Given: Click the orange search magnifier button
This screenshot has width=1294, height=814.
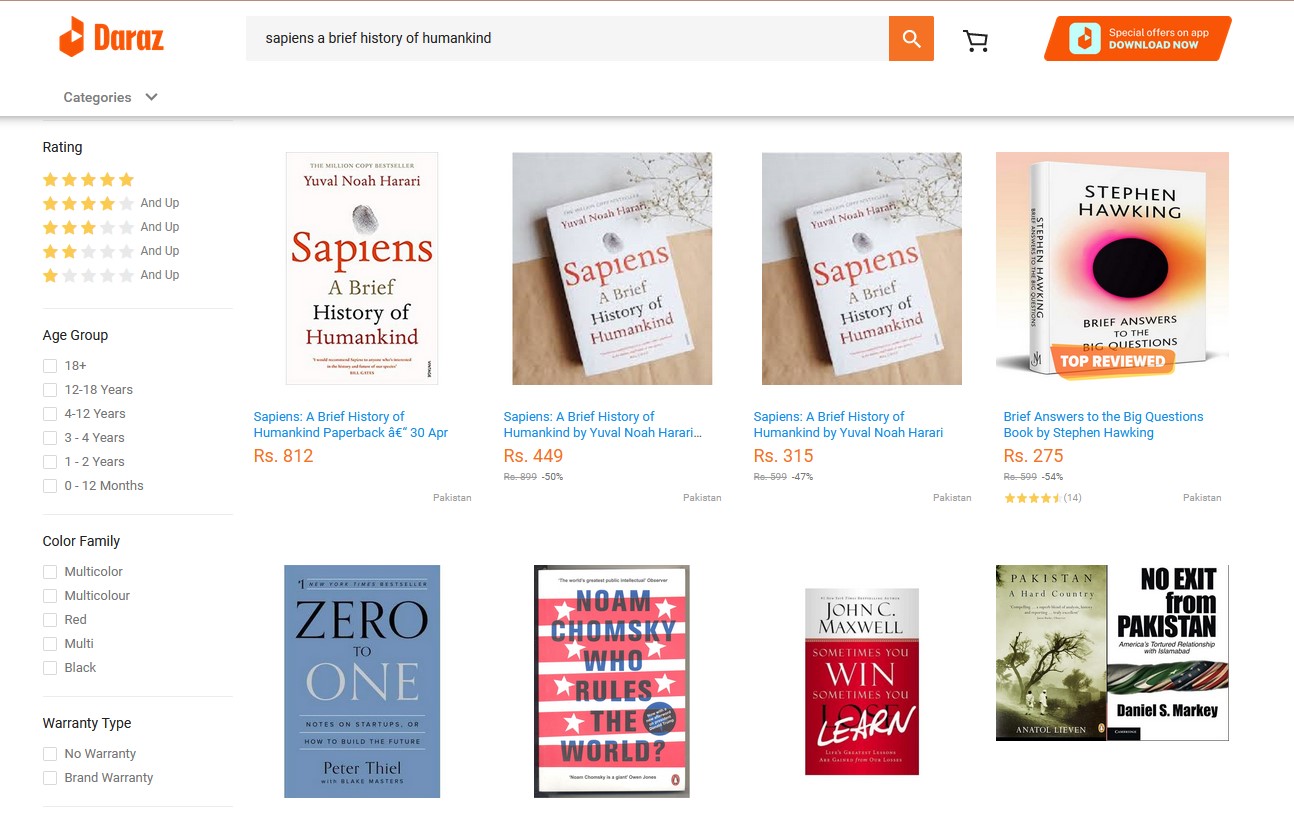Looking at the screenshot, I should [911, 38].
